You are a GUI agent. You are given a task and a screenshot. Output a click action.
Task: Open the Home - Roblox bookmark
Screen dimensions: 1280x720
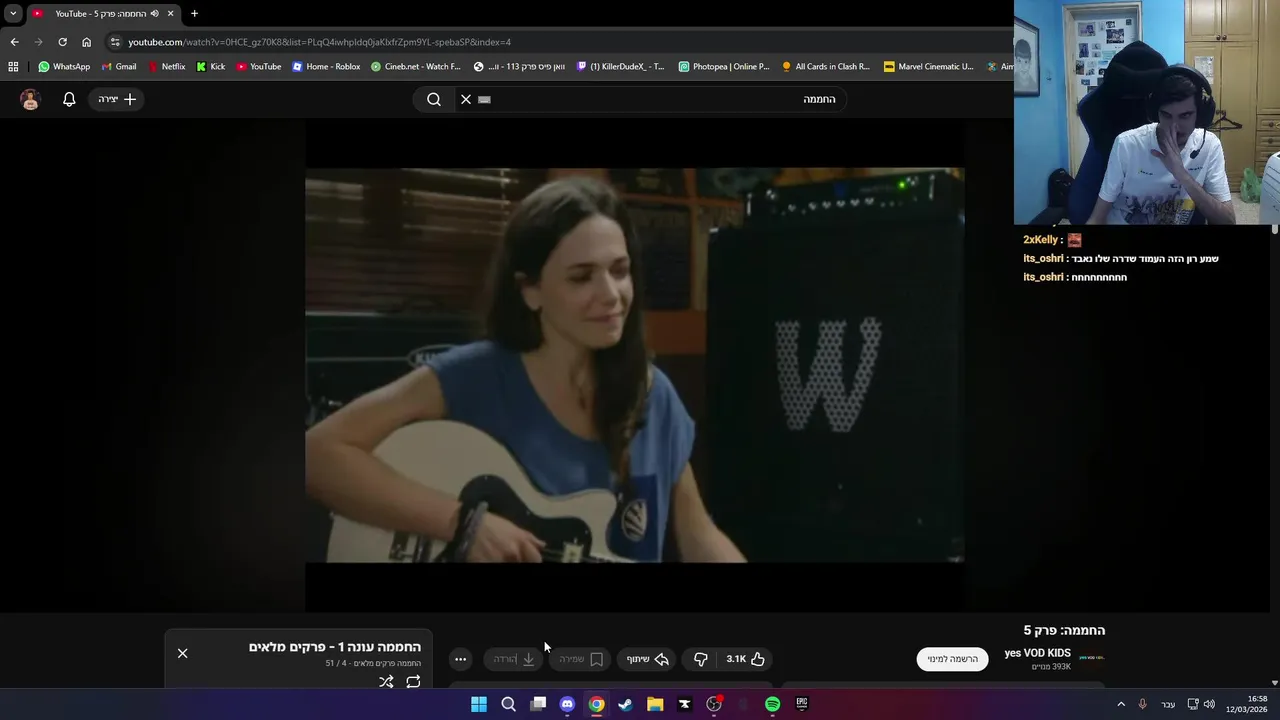(x=326, y=67)
